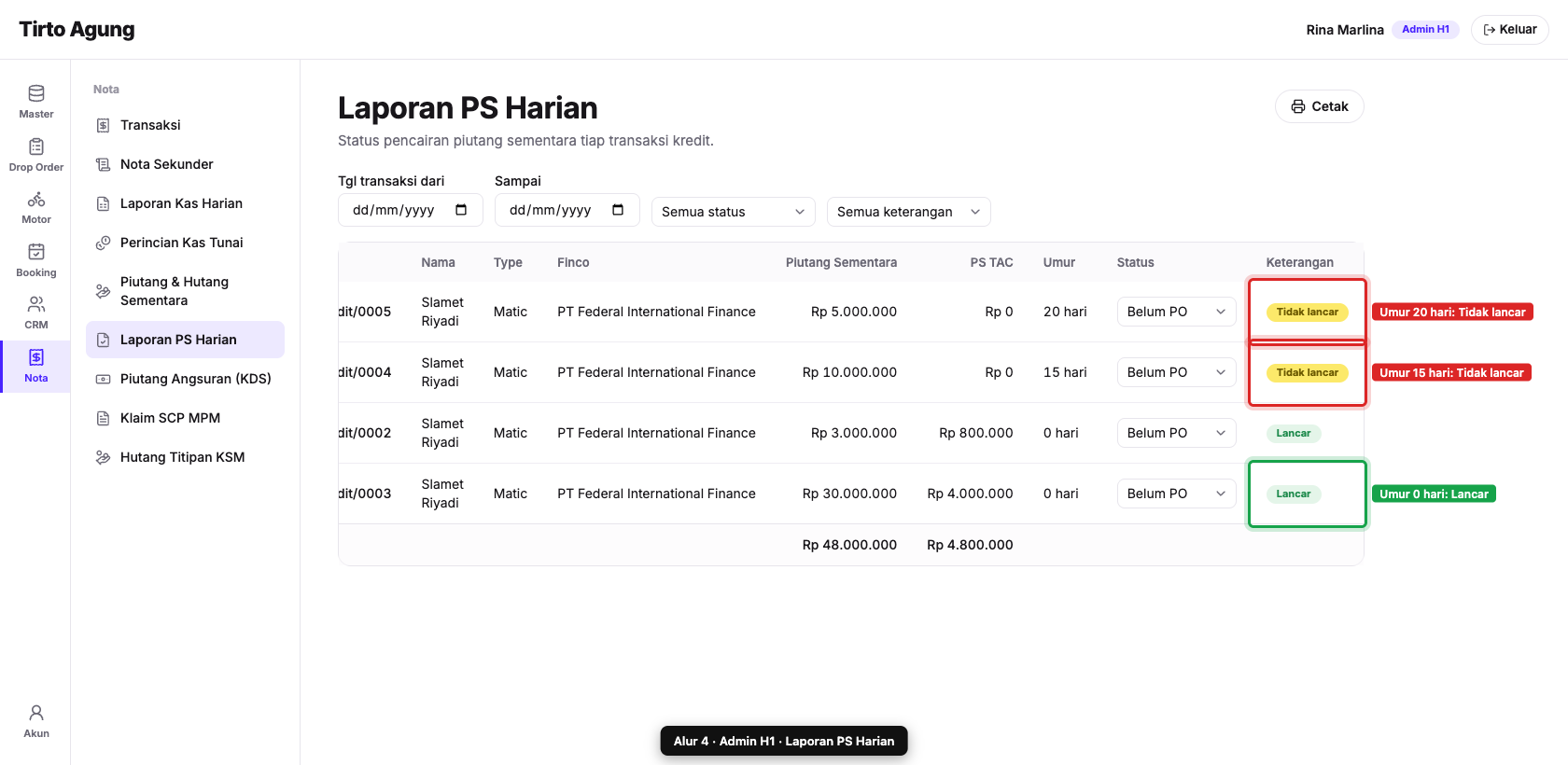The height and width of the screenshot is (765, 1568).
Task: Expand the Semua keterangan filter dropdown
Action: (x=909, y=212)
